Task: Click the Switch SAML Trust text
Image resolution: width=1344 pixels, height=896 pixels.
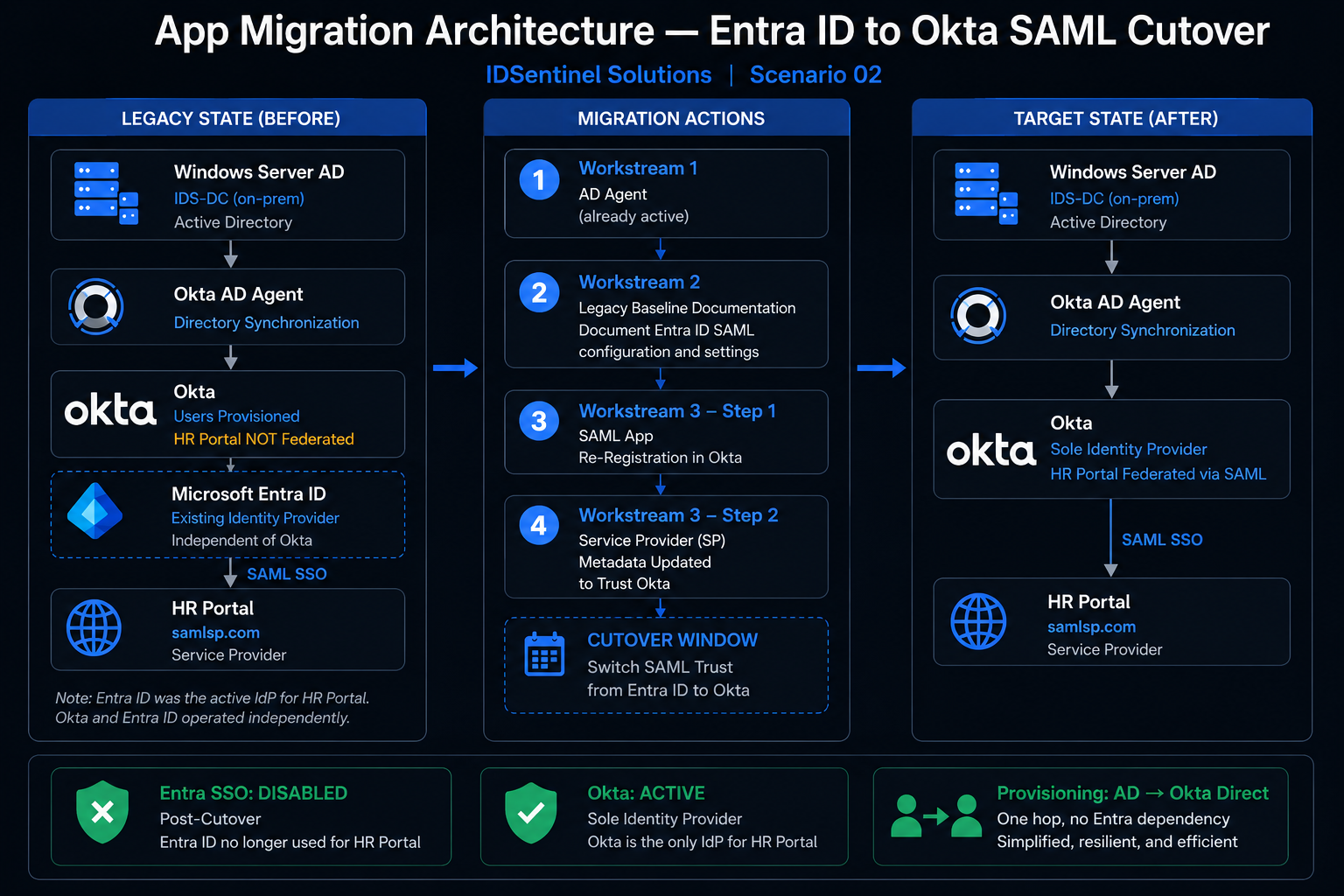Action: 660,667
